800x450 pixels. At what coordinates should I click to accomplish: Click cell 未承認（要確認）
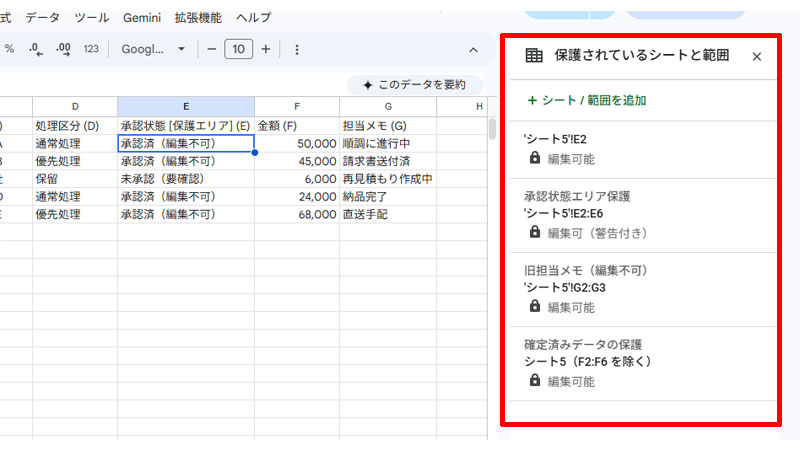(186, 179)
